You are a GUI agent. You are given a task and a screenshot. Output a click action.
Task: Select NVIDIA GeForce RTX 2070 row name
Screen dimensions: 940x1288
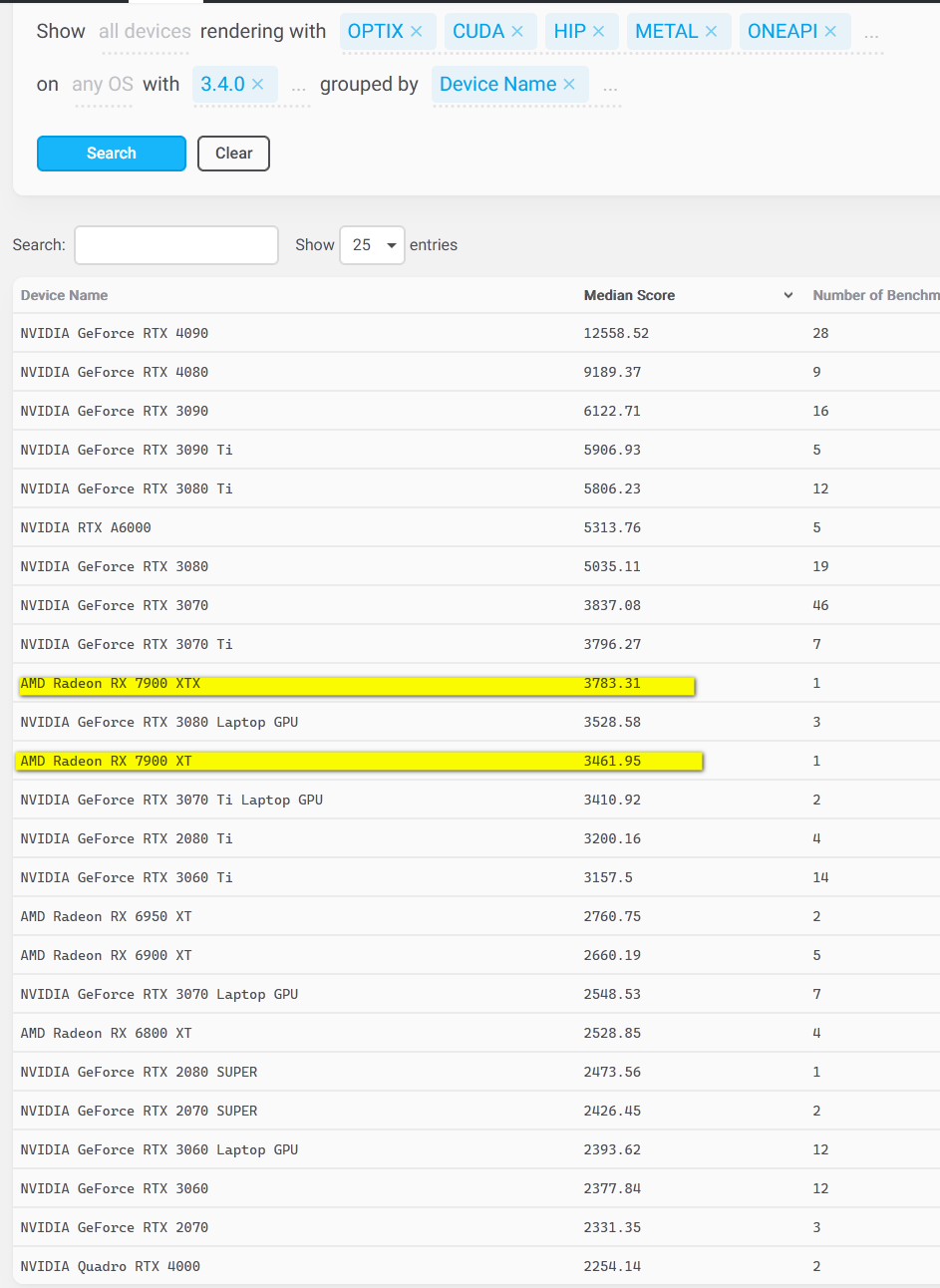[115, 1227]
